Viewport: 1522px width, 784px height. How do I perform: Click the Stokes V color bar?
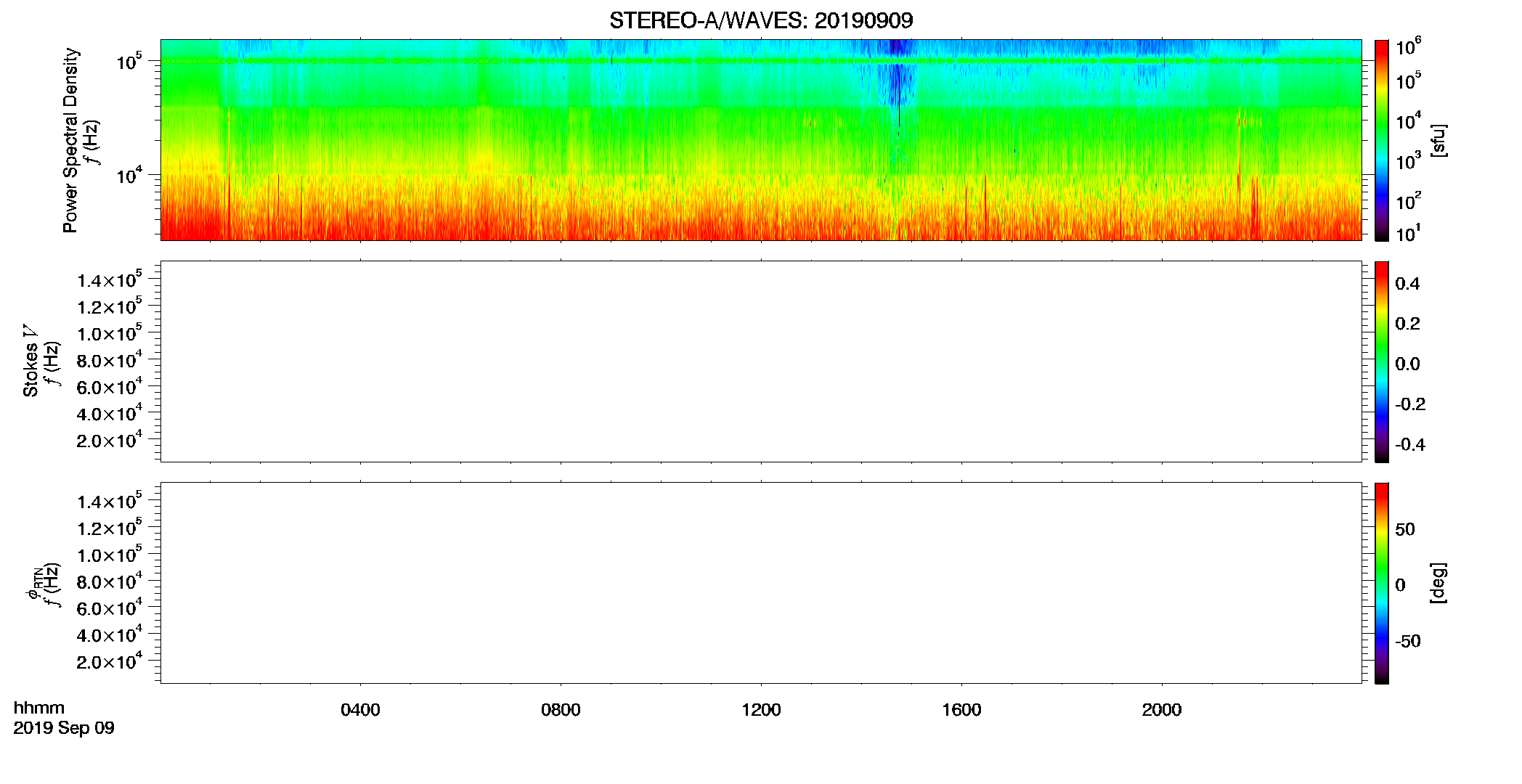[1381, 362]
